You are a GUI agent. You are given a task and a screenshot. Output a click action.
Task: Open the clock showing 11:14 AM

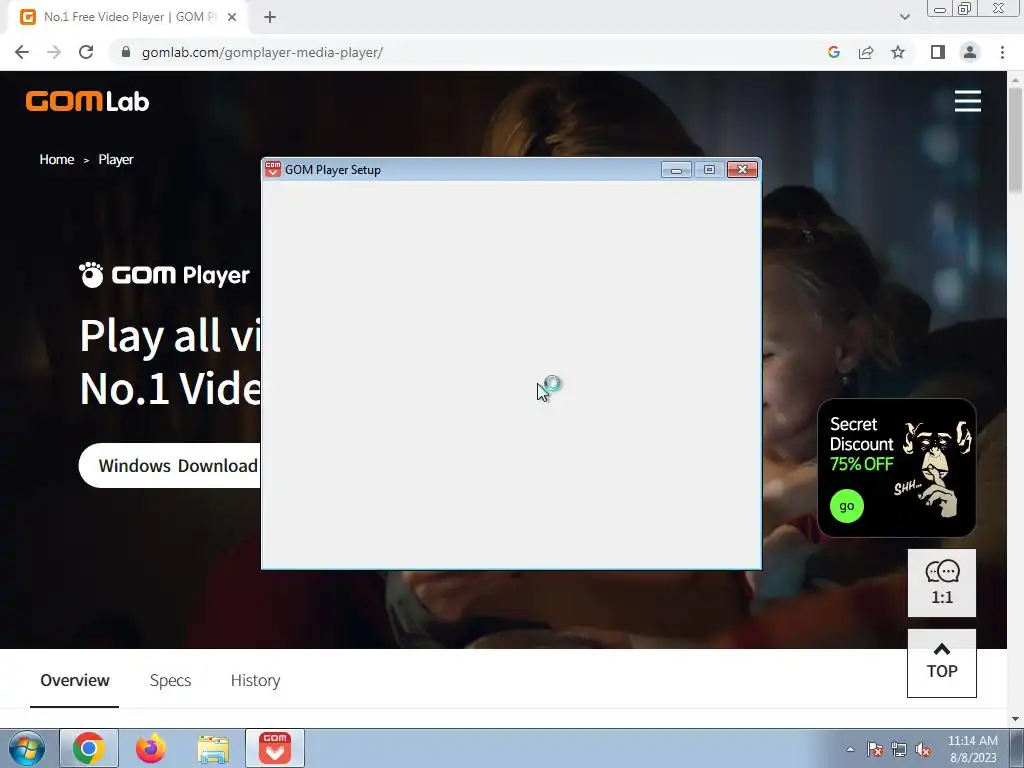(x=972, y=749)
